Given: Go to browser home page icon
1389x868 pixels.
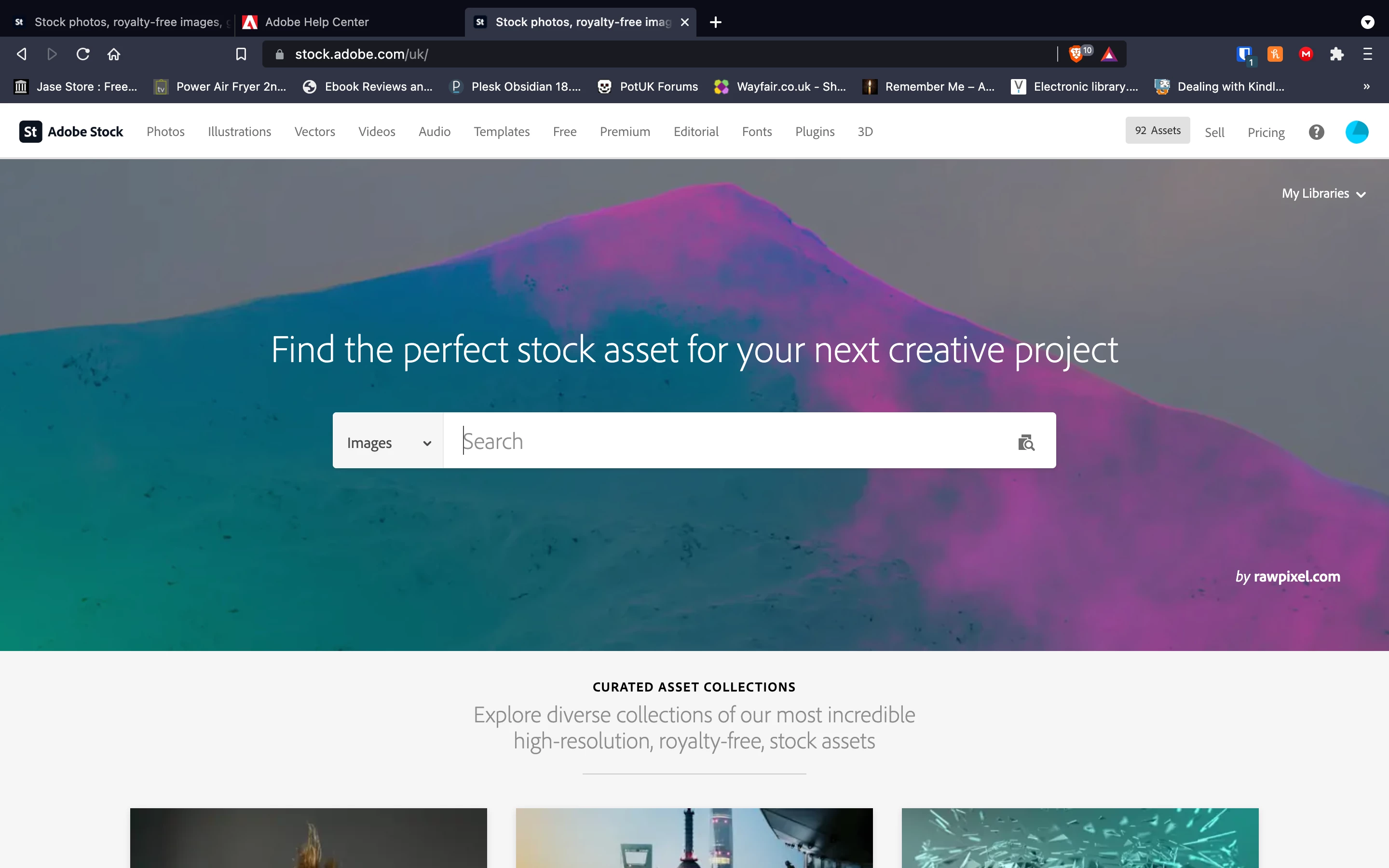Looking at the screenshot, I should (114, 54).
